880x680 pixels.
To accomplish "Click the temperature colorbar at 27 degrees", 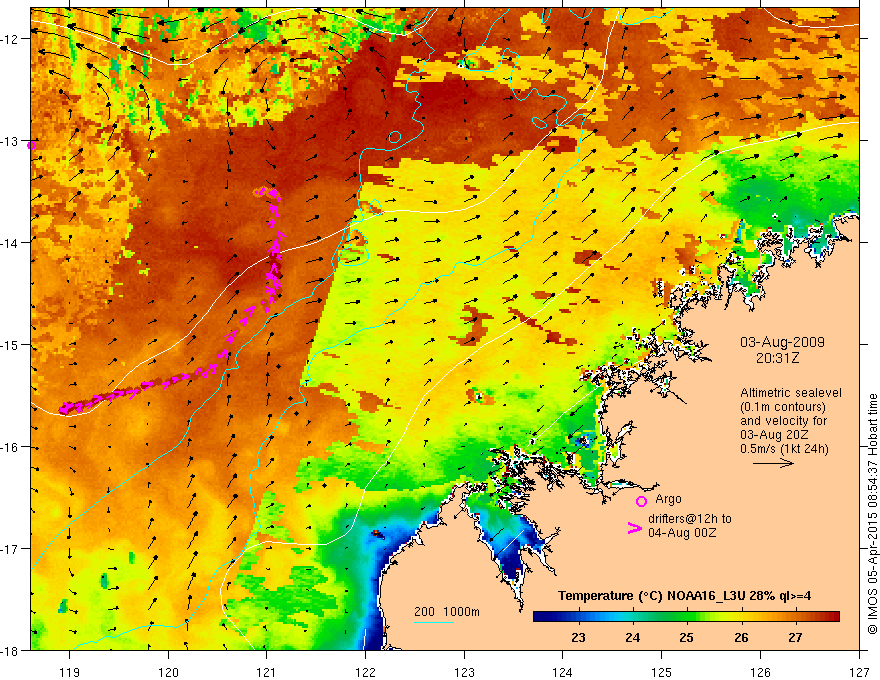I will pyautogui.click(x=795, y=617).
